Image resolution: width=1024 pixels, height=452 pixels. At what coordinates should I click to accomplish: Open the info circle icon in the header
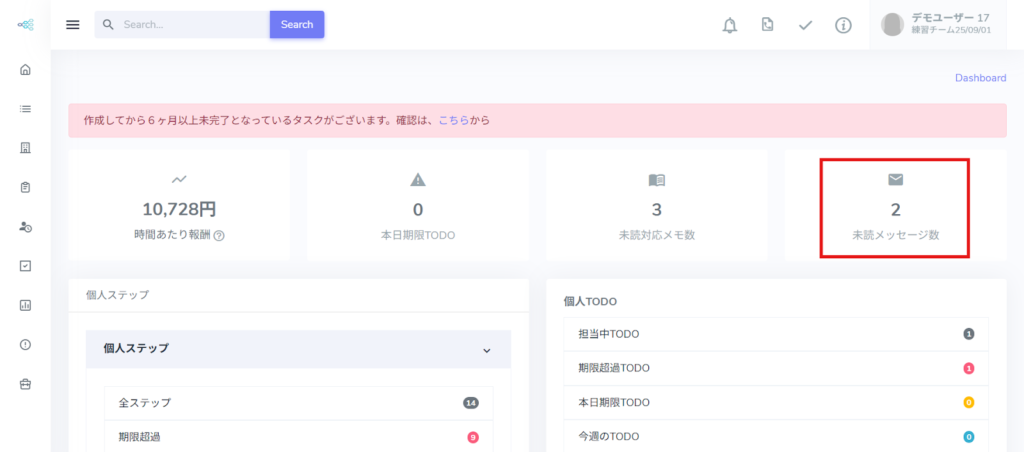coord(843,25)
